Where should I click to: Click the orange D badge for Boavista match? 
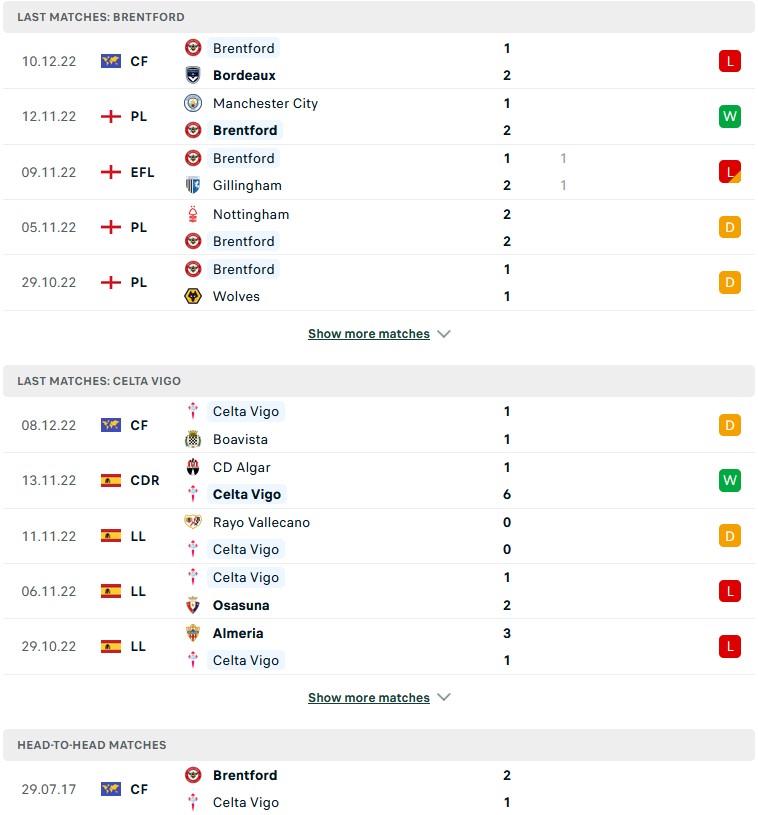point(730,425)
